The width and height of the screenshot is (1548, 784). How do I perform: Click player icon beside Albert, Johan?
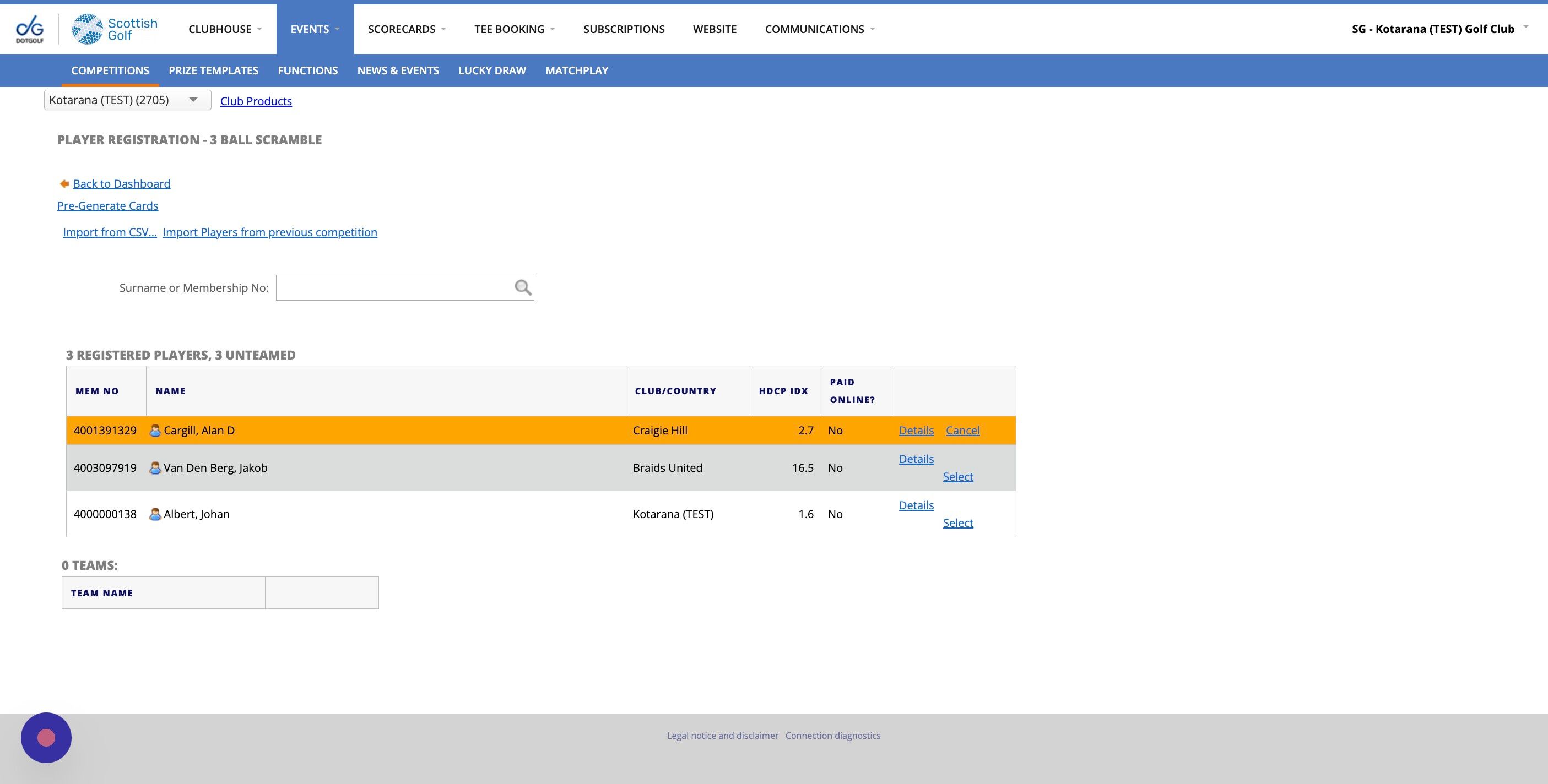(x=155, y=514)
